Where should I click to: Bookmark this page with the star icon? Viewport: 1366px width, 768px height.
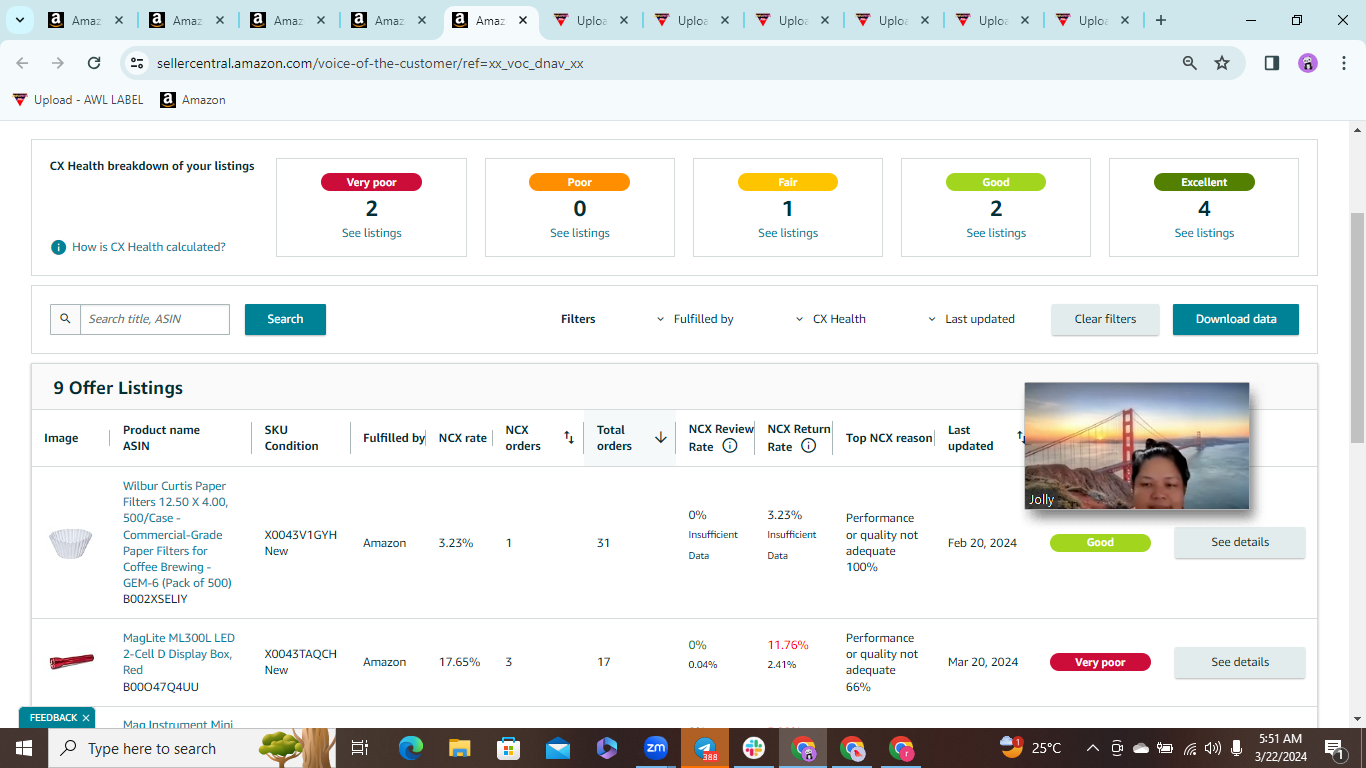(1222, 63)
